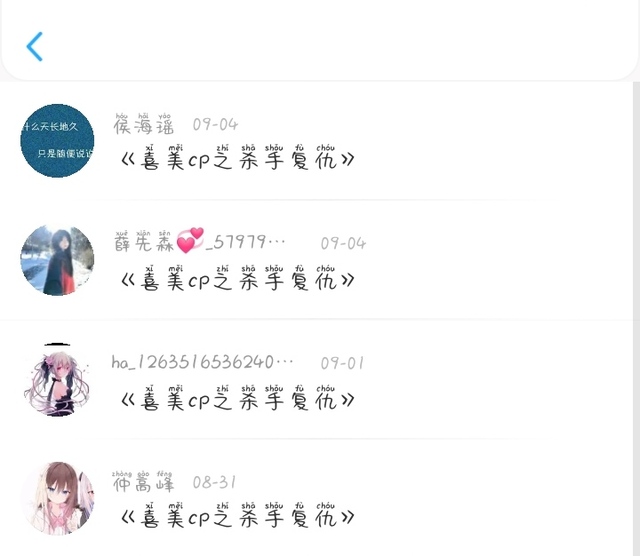Click the 09-04 date next to 薛先森
640x556 pixels.
coord(343,244)
